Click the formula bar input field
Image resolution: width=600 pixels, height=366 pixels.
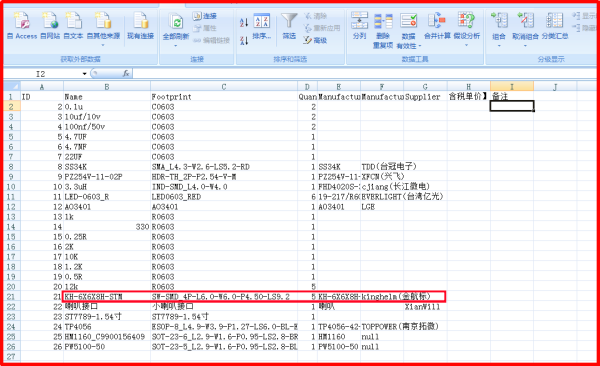[364, 74]
